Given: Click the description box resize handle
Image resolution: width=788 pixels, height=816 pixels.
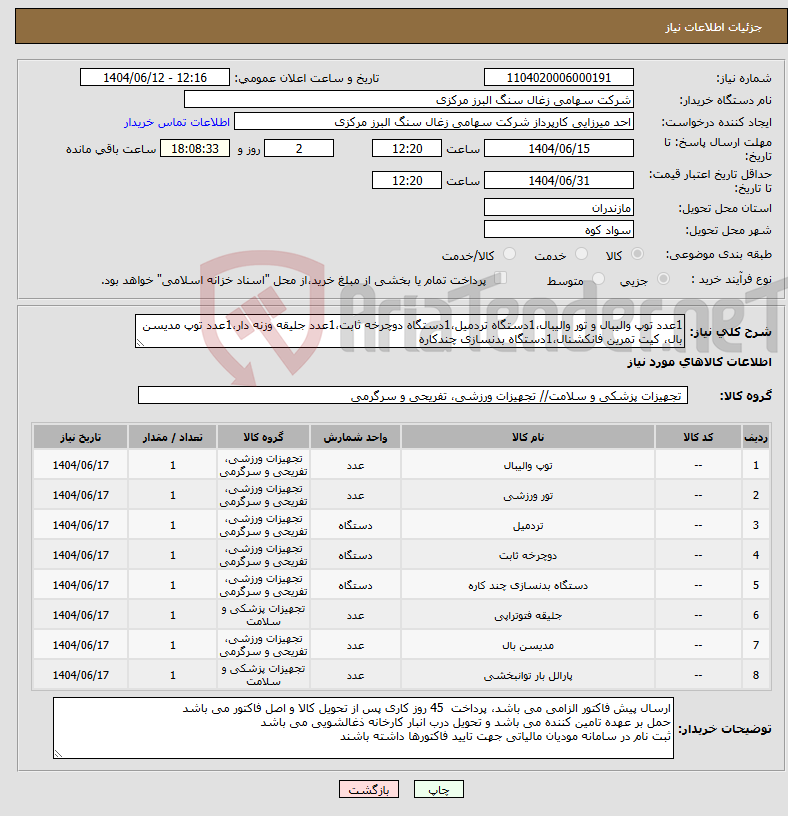Looking at the screenshot, I should [140, 342].
